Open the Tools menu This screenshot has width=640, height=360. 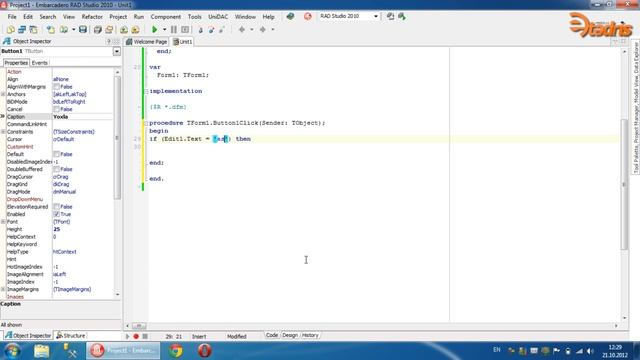coord(194,17)
